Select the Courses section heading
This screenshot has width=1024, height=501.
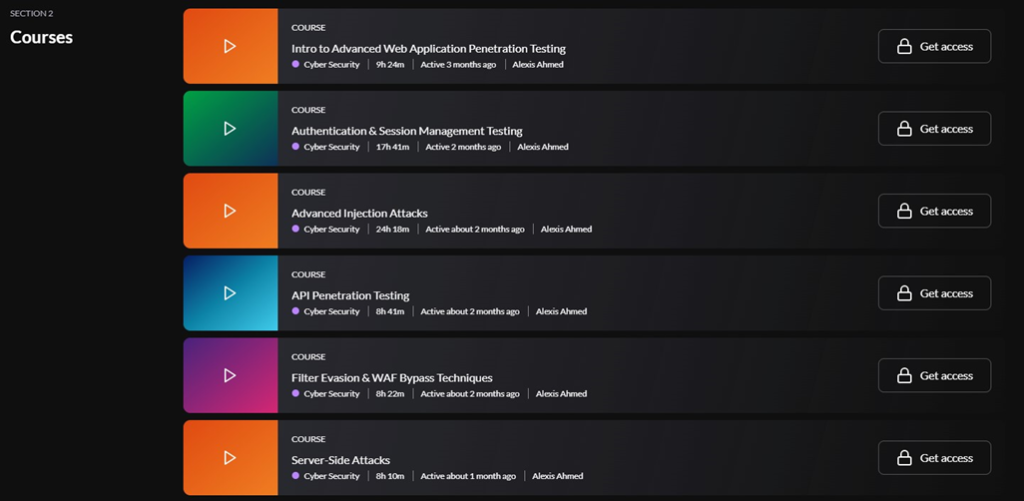tap(41, 37)
